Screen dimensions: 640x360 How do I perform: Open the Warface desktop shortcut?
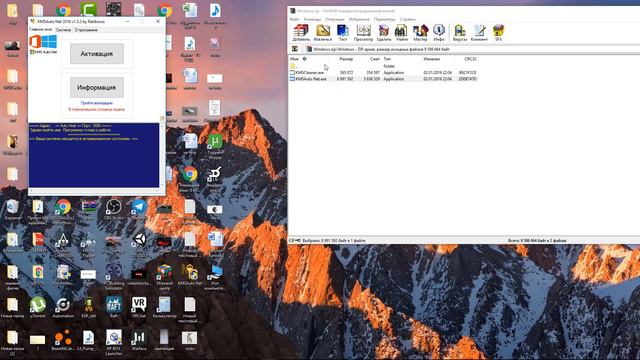click(x=139, y=340)
